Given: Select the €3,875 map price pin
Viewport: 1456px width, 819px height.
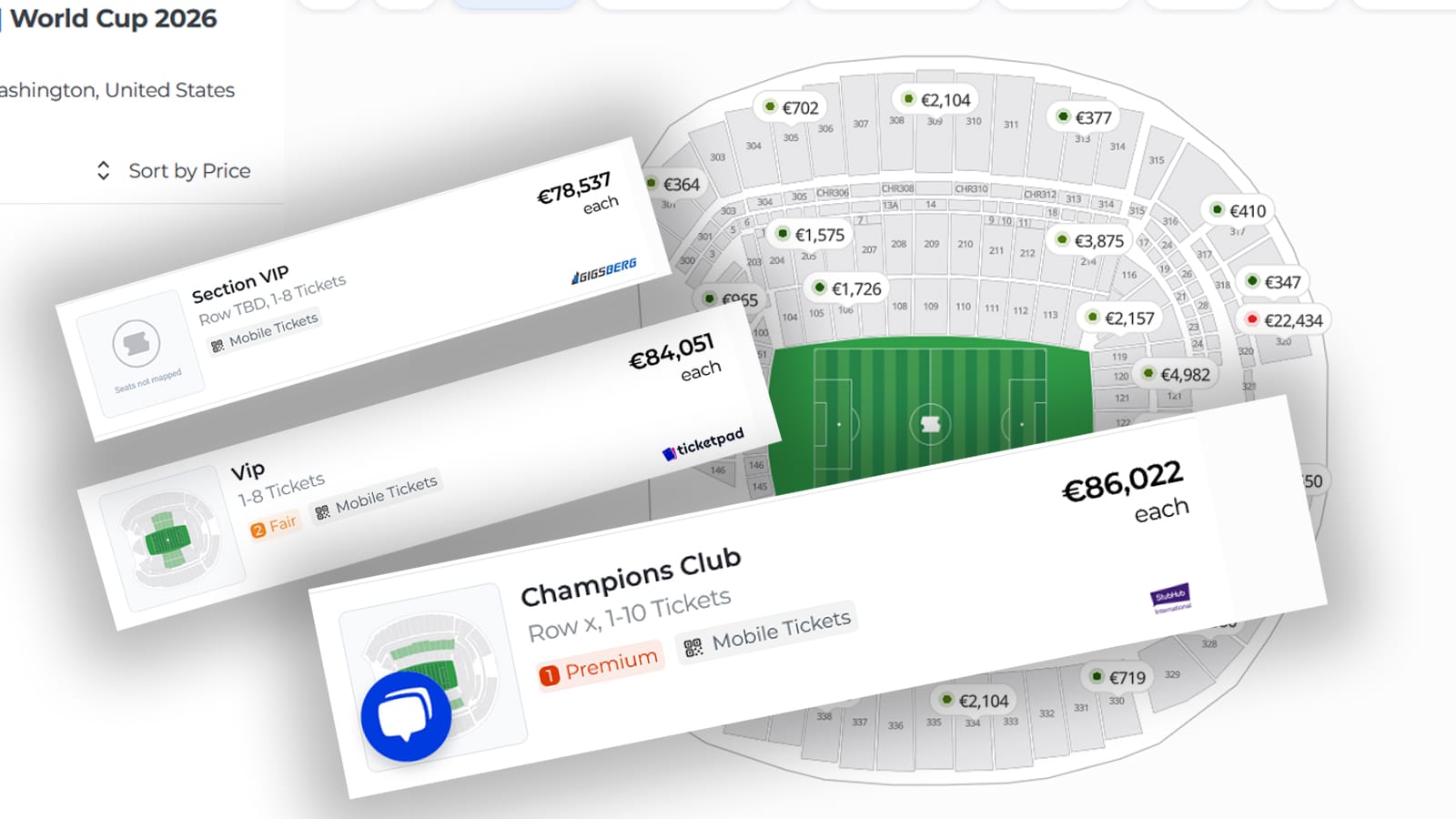Looking at the screenshot, I should pyautogui.click(x=1089, y=241).
